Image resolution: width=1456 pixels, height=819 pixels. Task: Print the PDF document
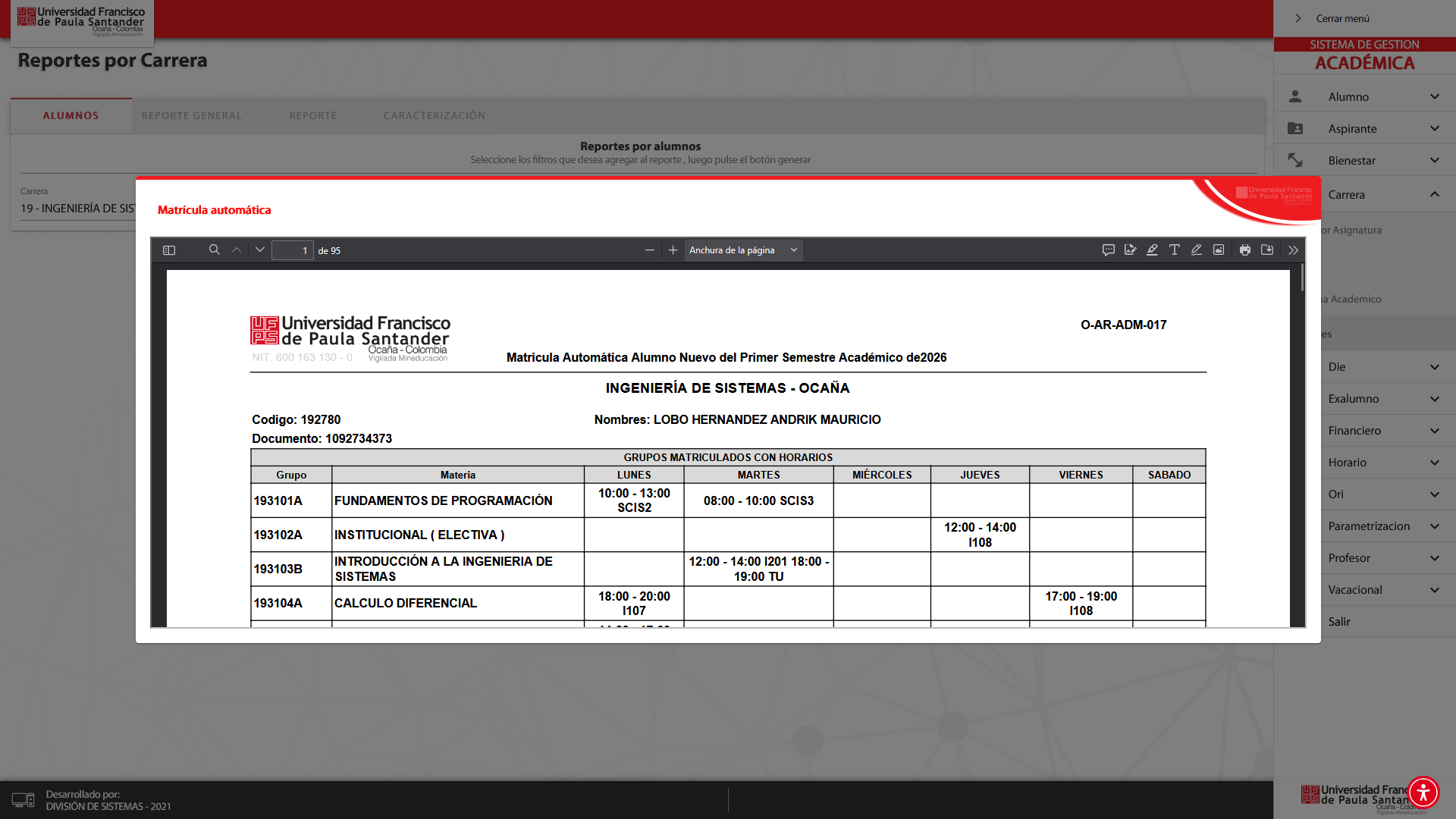[x=1245, y=249]
